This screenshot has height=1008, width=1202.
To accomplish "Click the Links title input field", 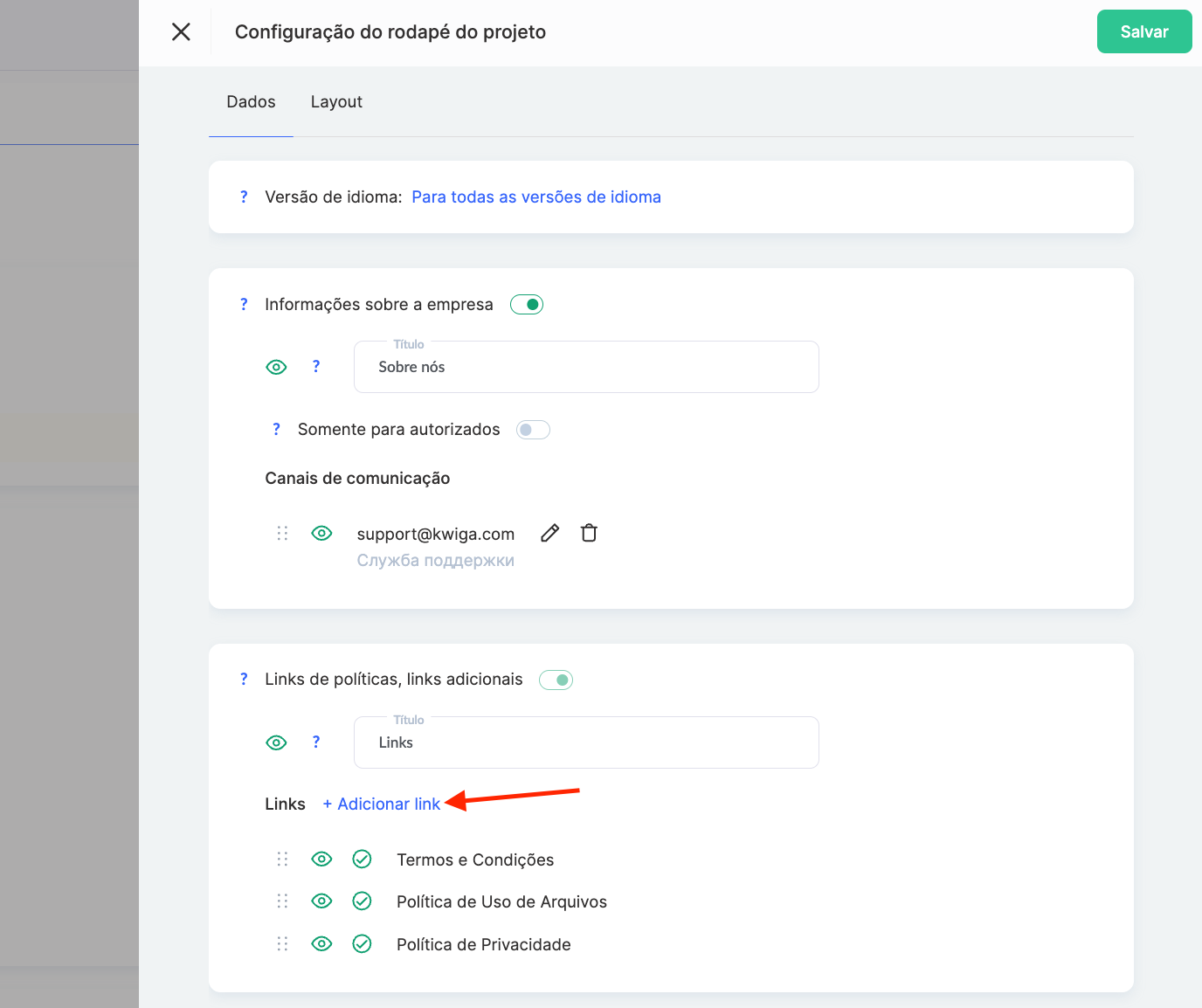I will pos(585,742).
